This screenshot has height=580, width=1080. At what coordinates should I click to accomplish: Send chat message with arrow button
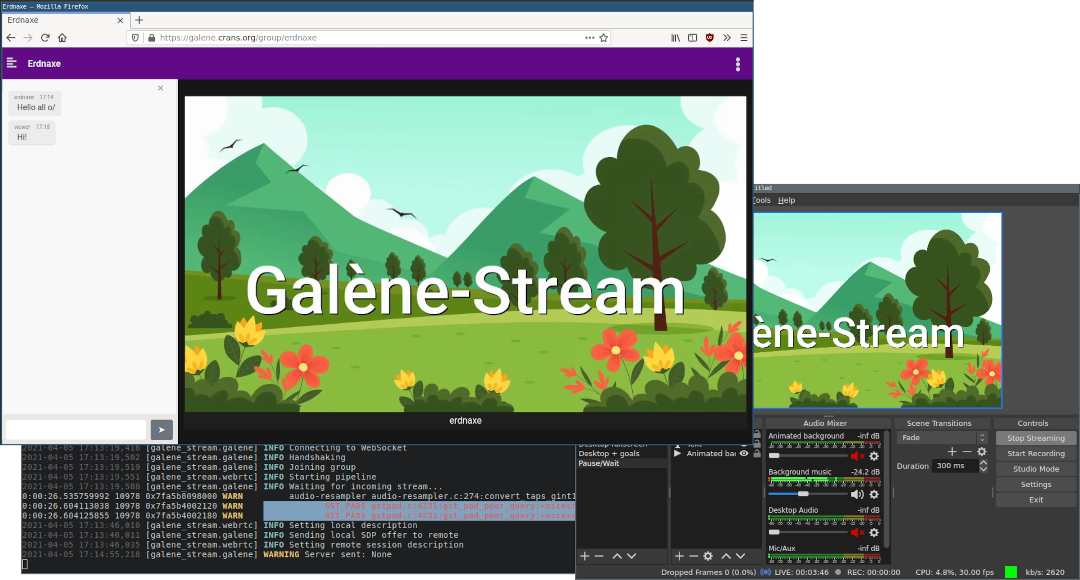pos(162,430)
